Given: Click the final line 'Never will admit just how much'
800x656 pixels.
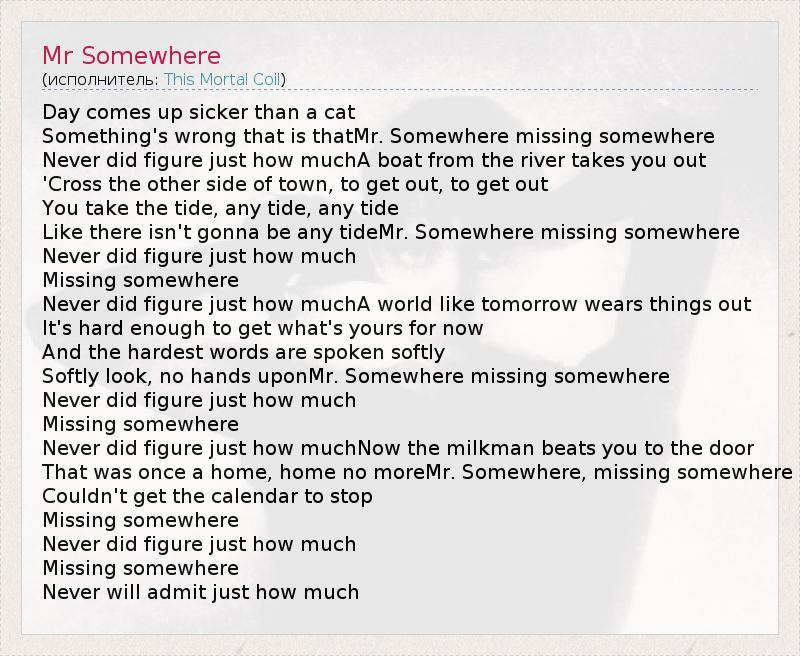Looking at the screenshot, I should click(200, 592).
